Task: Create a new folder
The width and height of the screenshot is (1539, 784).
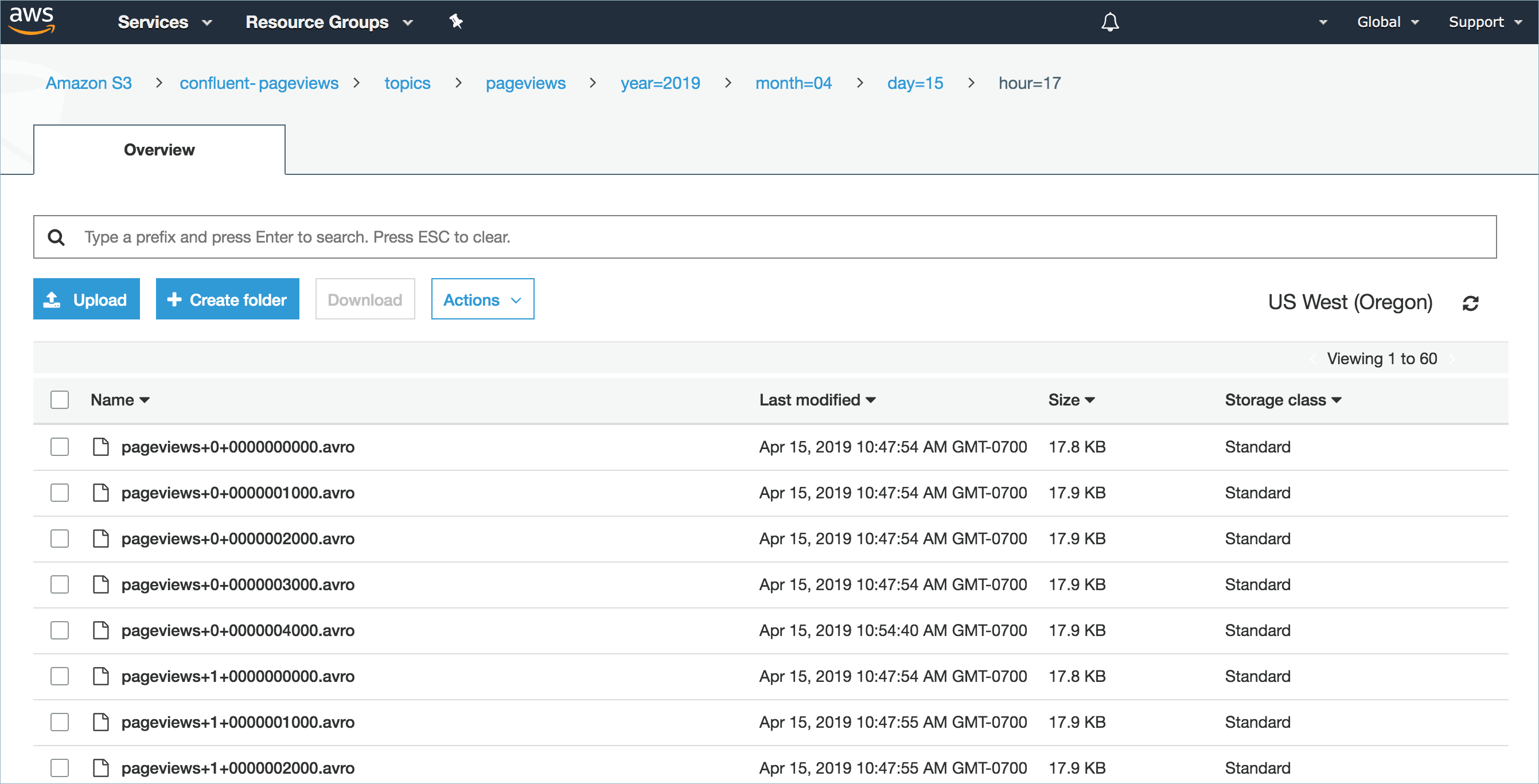Action: (x=227, y=299)
